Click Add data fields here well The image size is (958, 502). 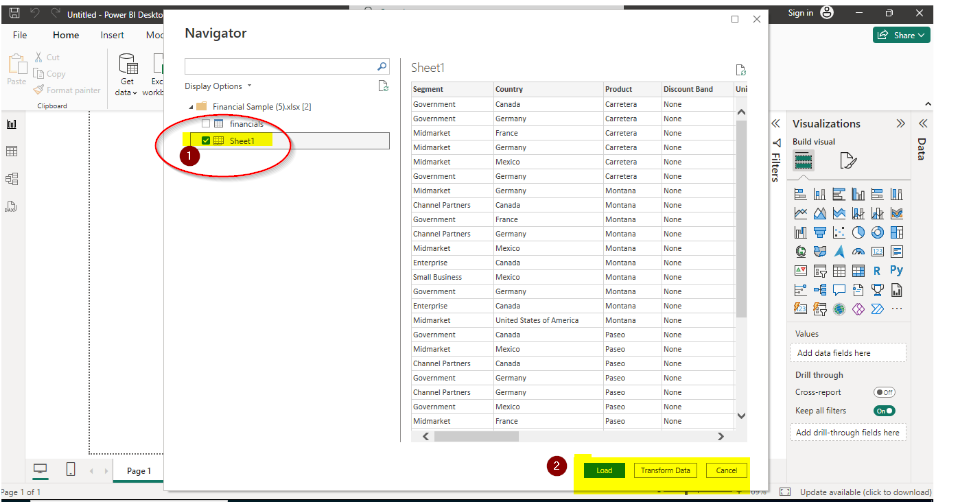(848, 353)
